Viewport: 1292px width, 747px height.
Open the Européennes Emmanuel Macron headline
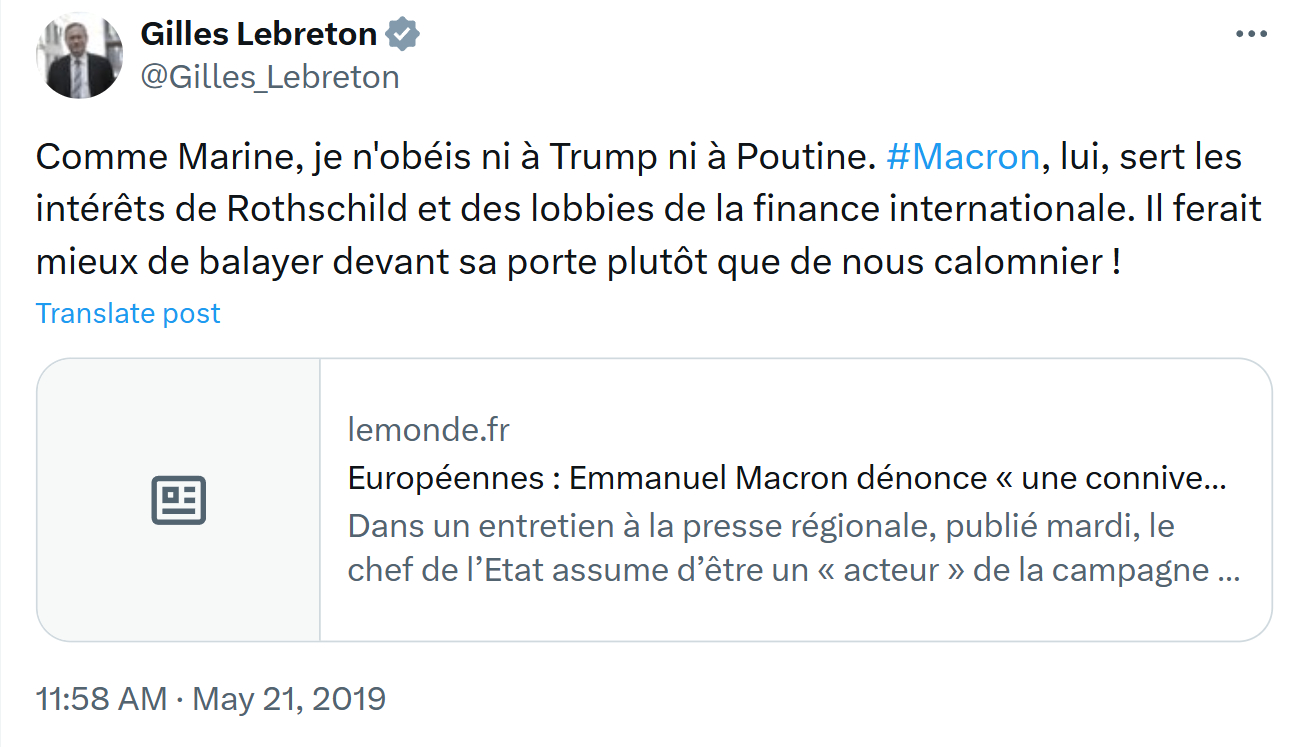pyautogui.click(x=786, y=478)
